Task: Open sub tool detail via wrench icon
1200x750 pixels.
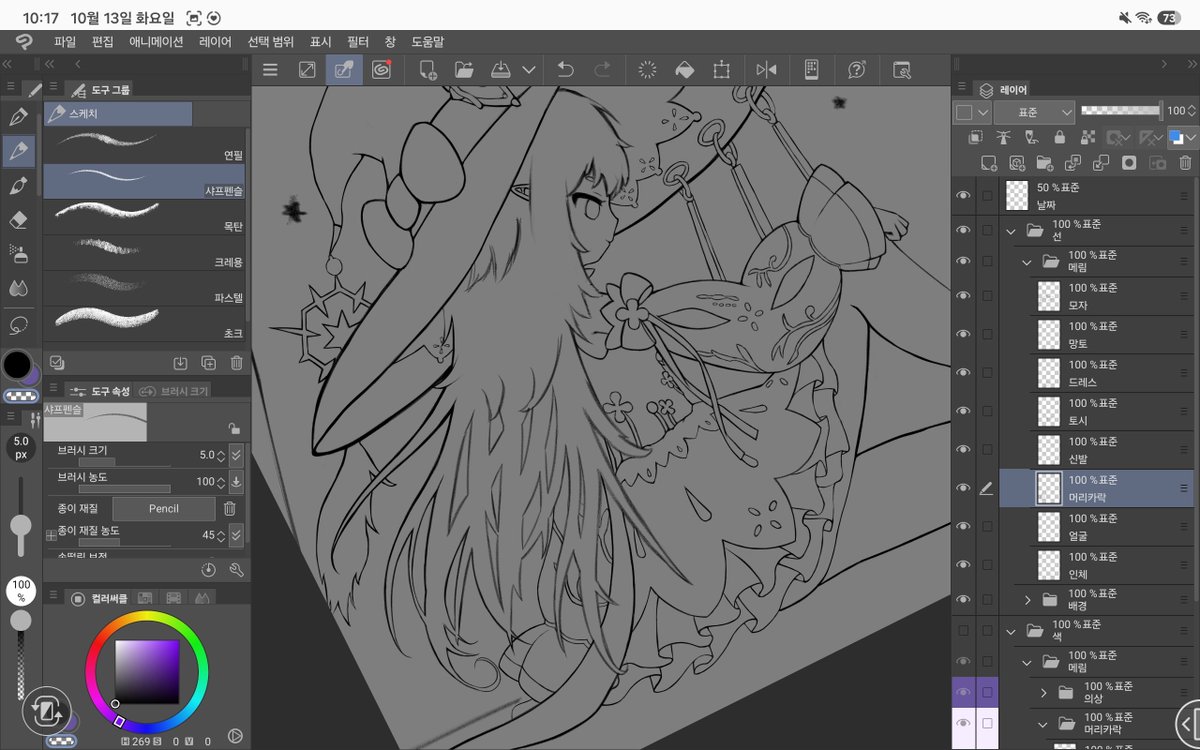Action: pyautogui.click(x=237, y=569)
